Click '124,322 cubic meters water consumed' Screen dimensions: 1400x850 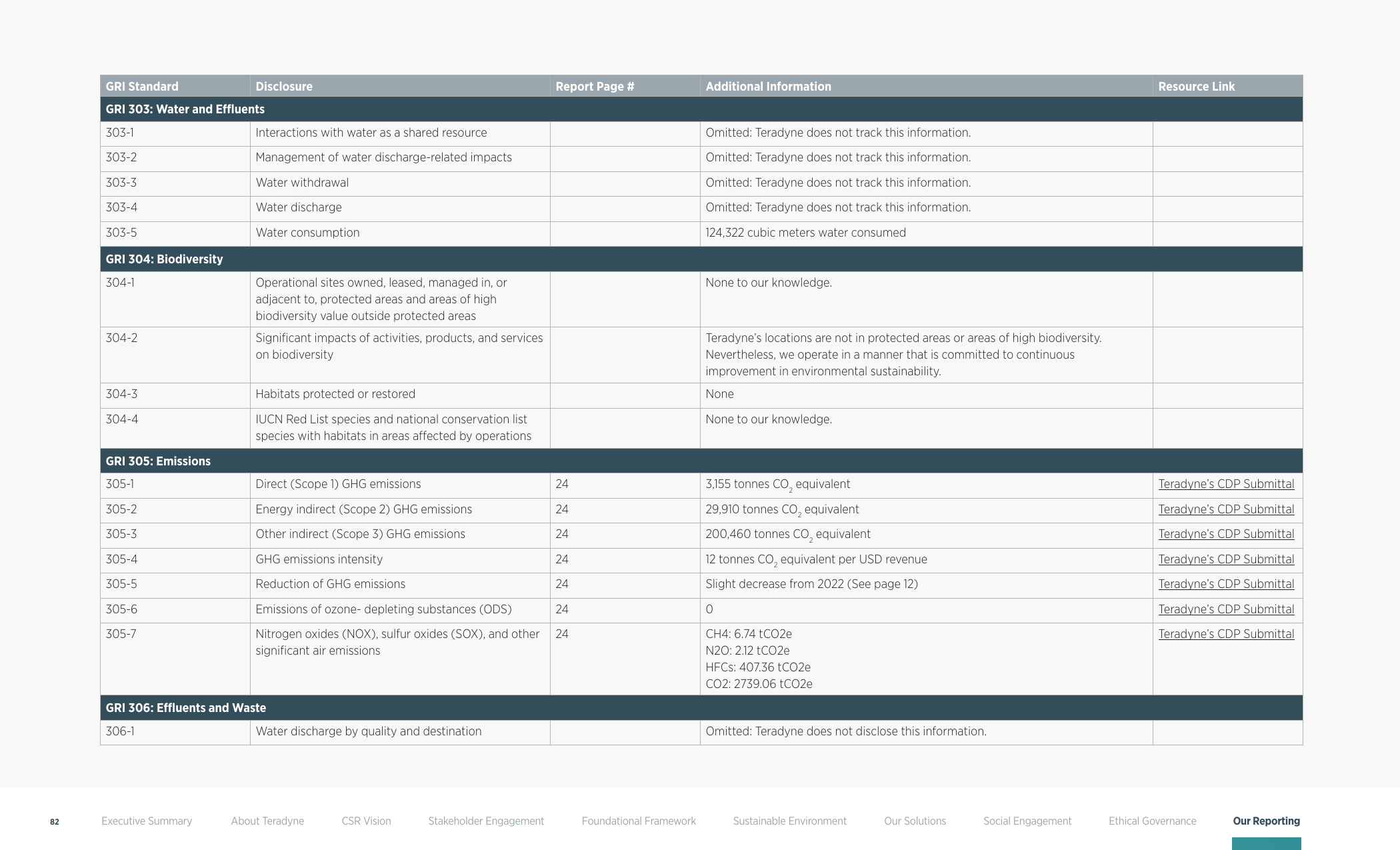click(x=805, y=233)
